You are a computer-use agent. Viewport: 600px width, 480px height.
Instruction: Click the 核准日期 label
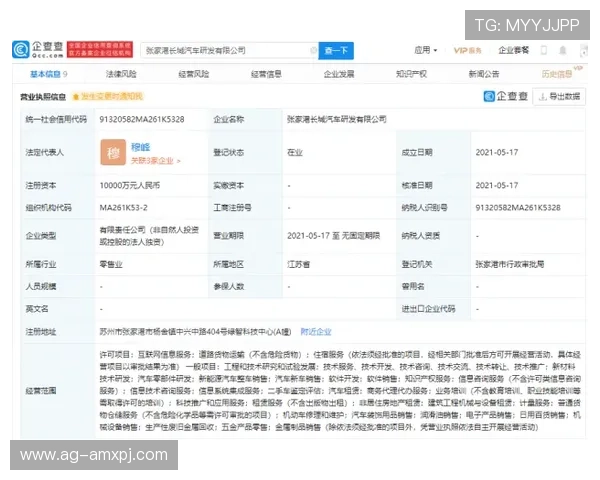[417, 186]
